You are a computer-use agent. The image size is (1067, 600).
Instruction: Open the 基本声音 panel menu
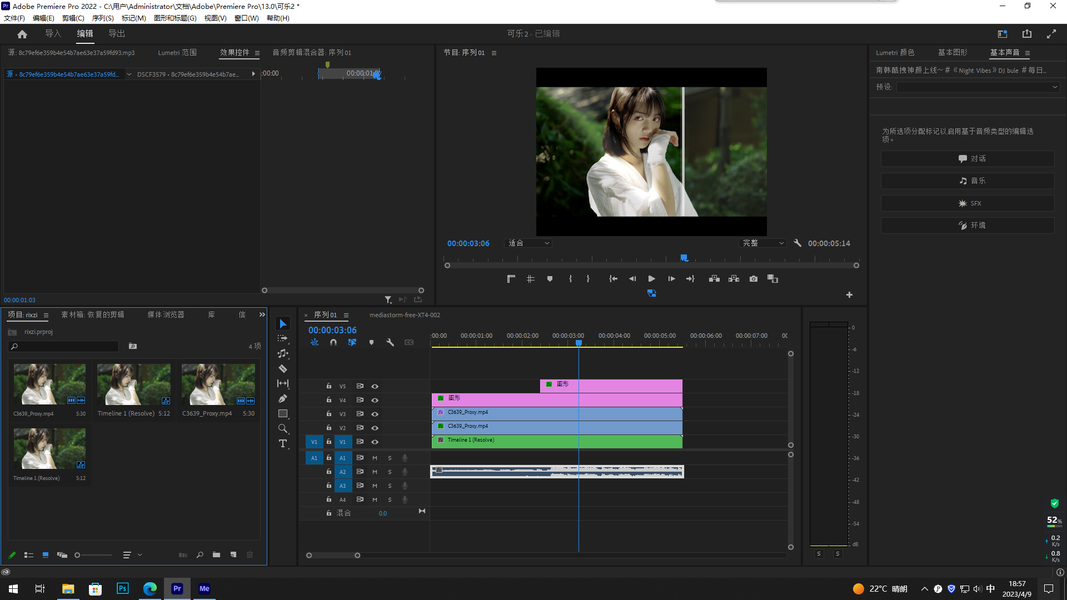tap(1028, 52)
